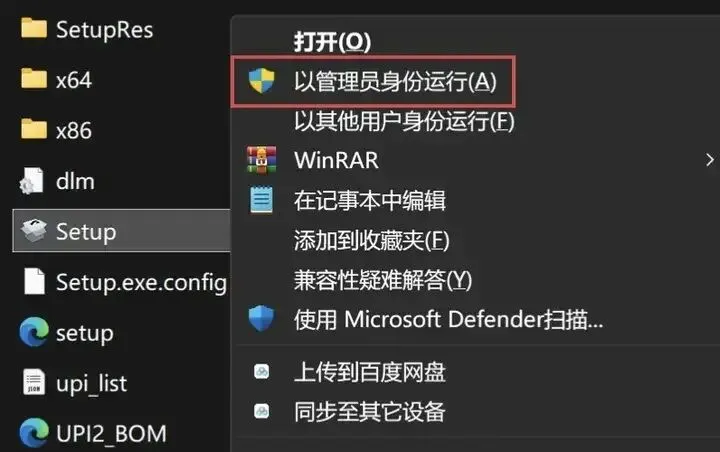This screenshot has height=452, width=720.
Task: Select 兼容性疑难解答(Y) menu entry
Action: 383,280
